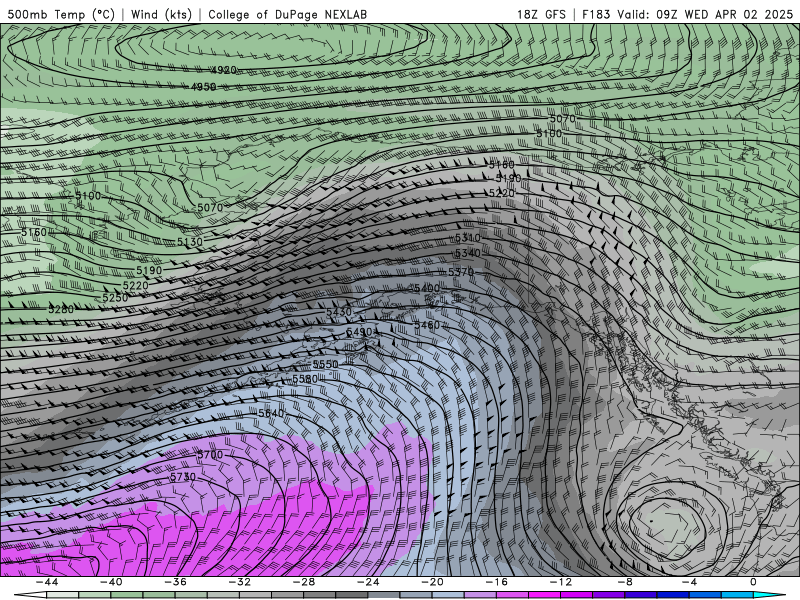Select the 4920 height contour label
This screenshot has height=600, width=800.
223,70
